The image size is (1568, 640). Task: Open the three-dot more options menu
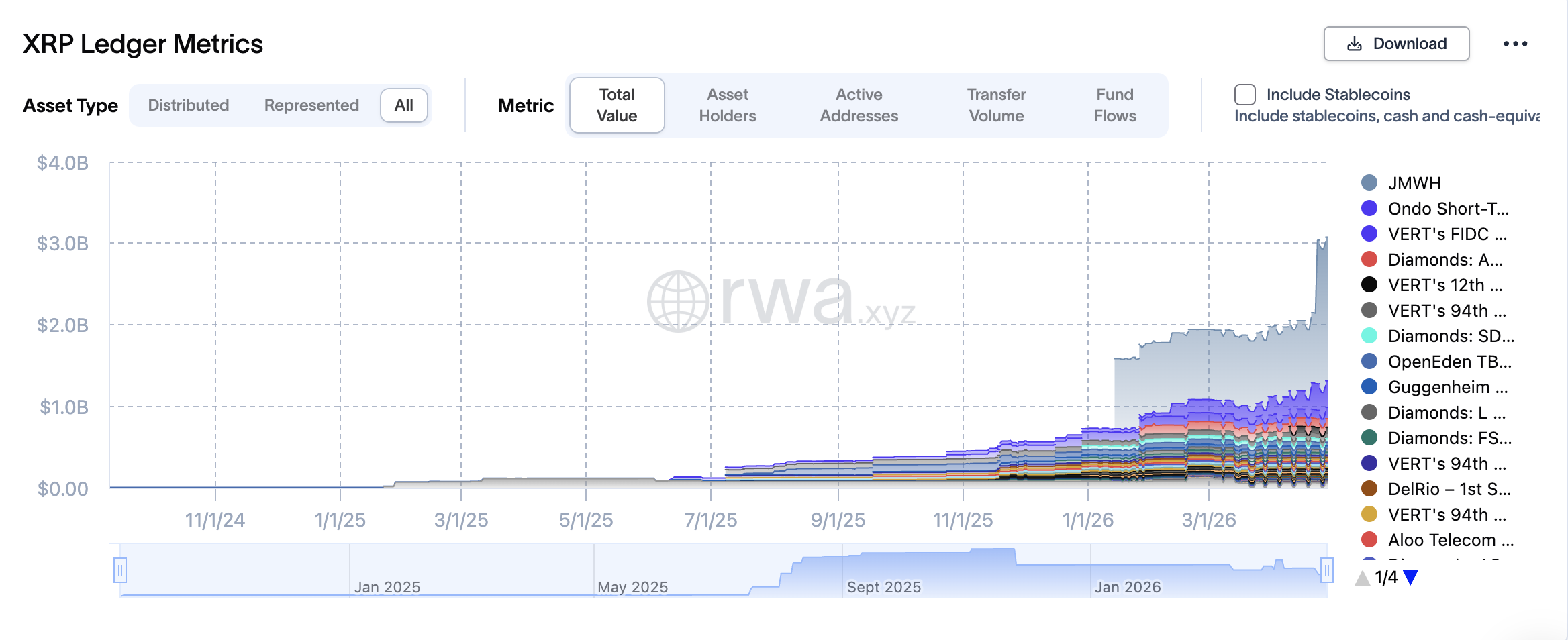point(1515,44)
